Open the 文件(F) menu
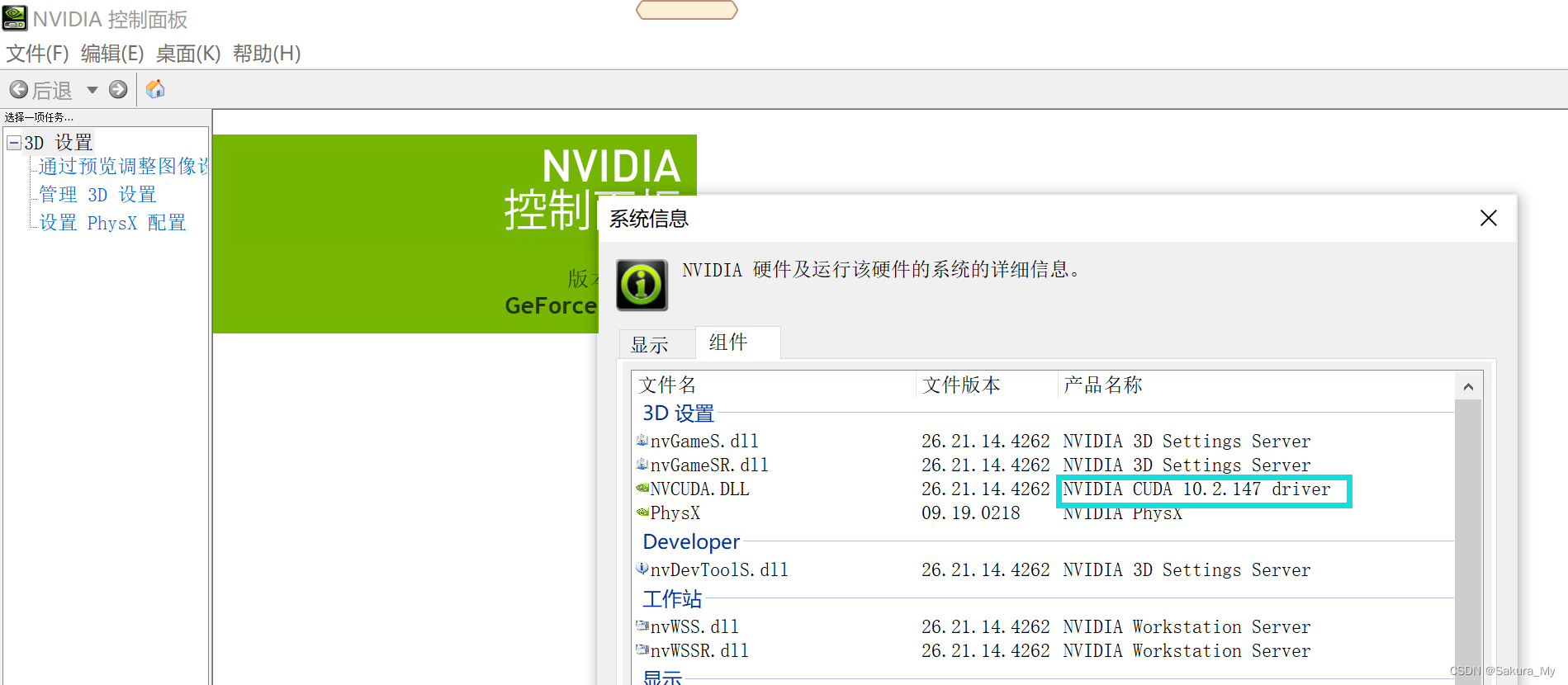The height and width of the screenshot is (685, 1568). pyautogui.click(x=37, y=54)
